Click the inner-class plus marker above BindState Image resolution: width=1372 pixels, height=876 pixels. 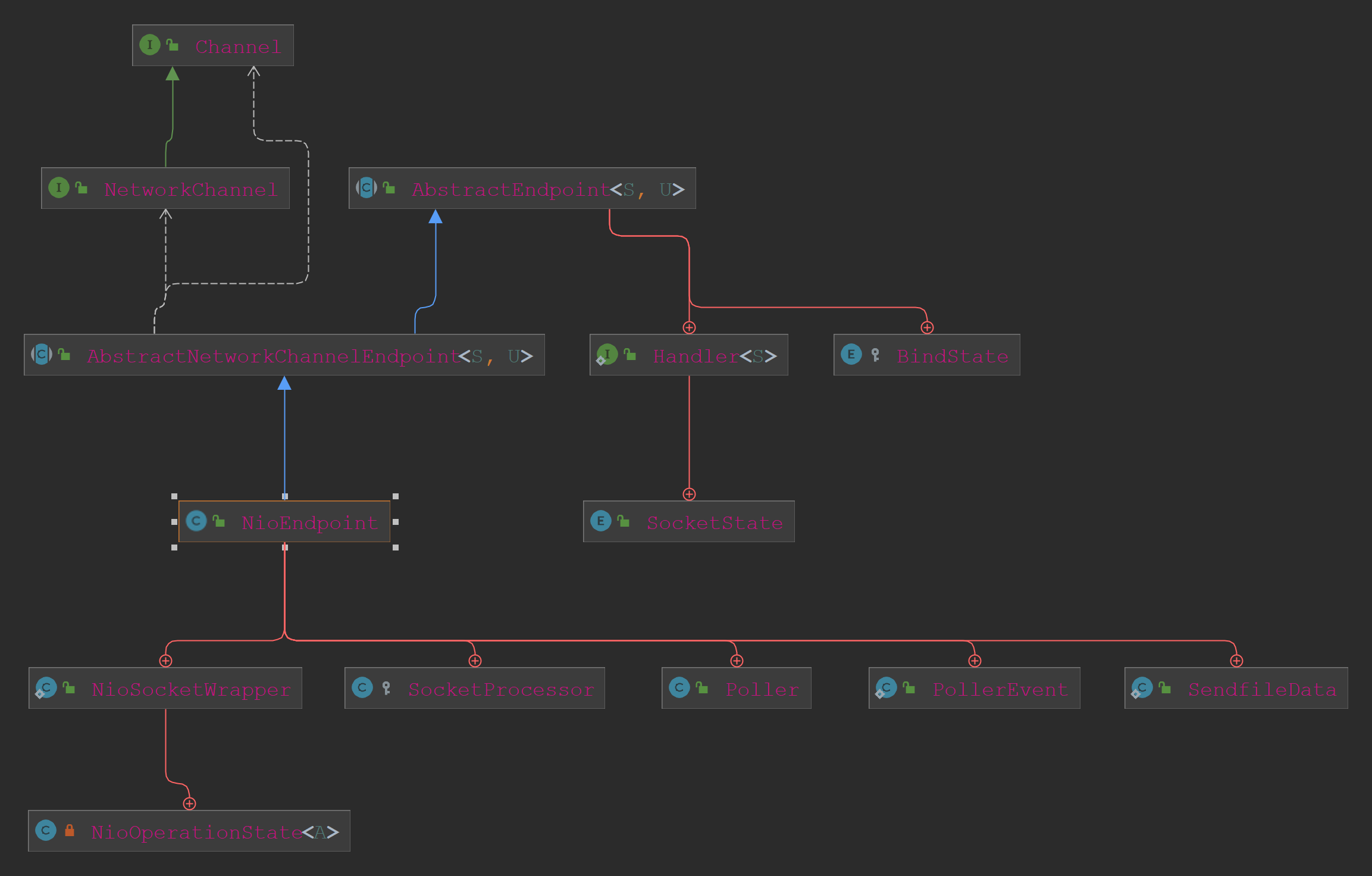point(927,327)
